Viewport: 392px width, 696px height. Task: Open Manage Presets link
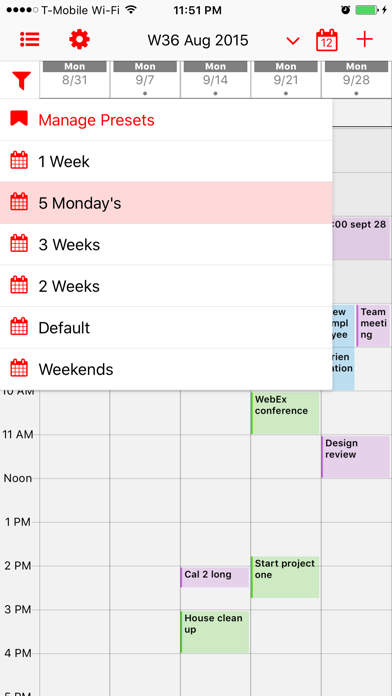(x=96, y=120)
